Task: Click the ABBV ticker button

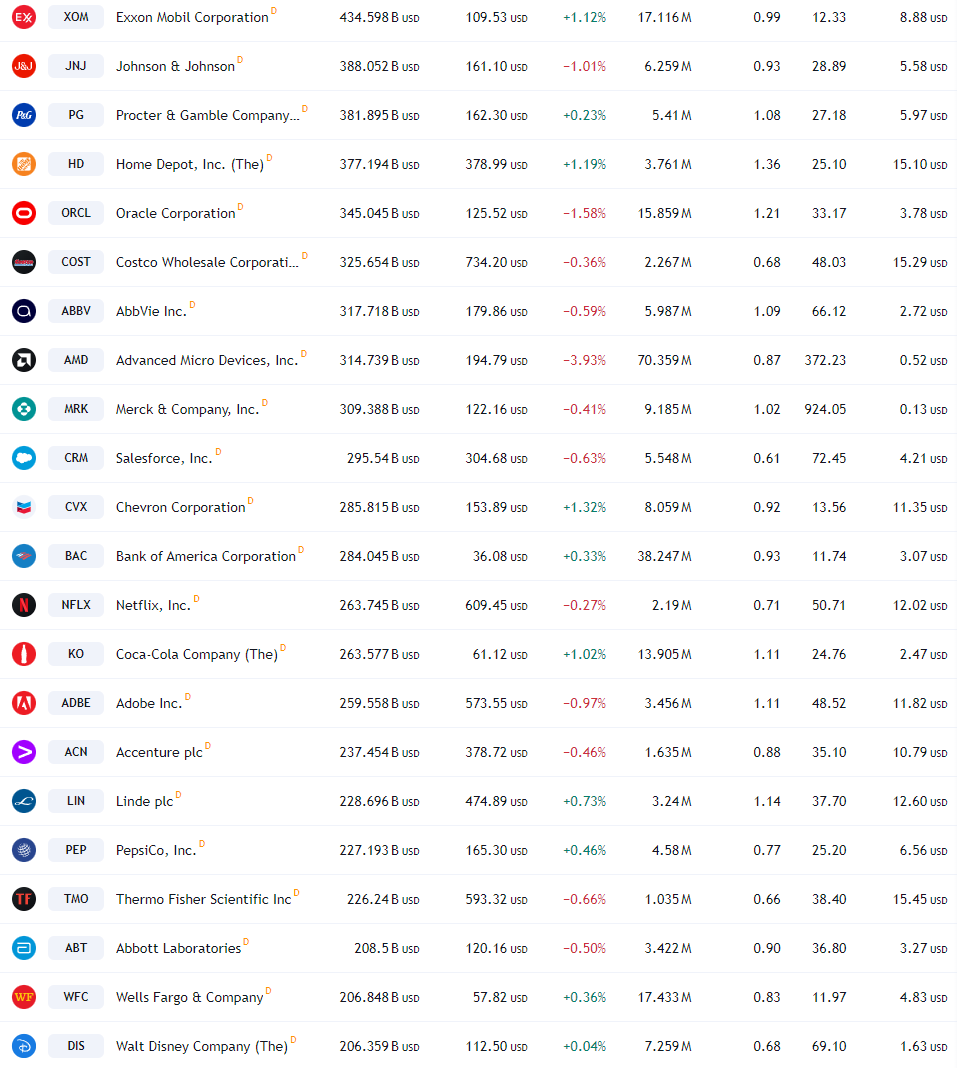Action: 76,311
